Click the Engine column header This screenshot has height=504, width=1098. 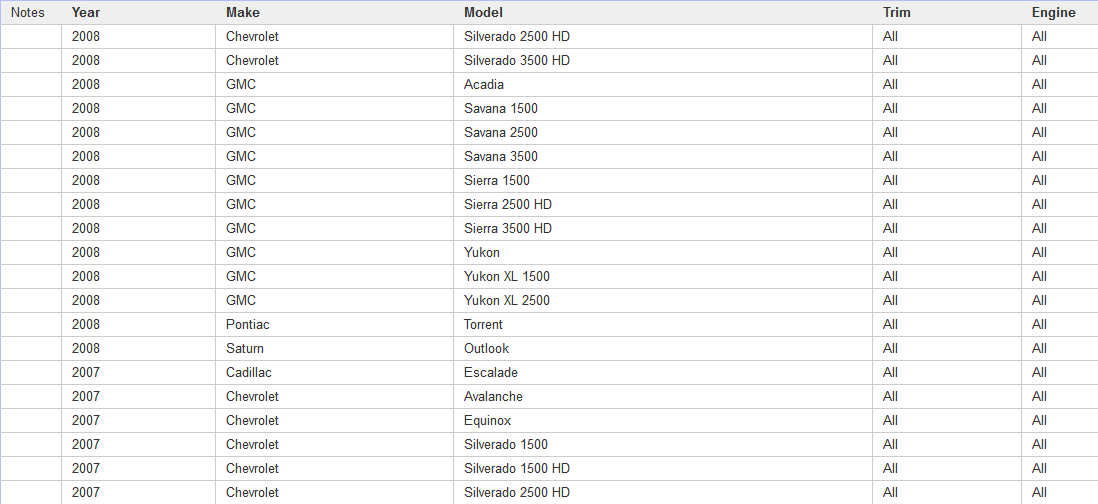(x=1053, y=13)
